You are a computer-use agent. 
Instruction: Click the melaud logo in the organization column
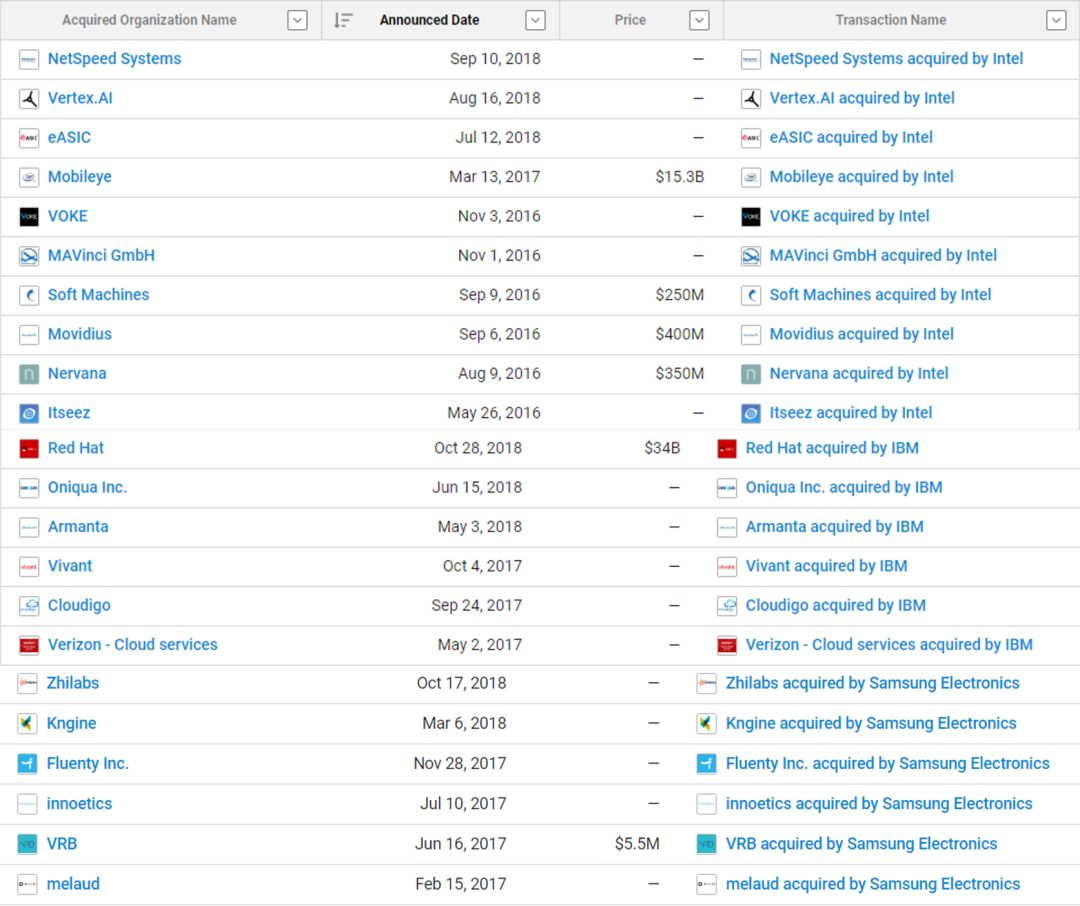(28, 884)
